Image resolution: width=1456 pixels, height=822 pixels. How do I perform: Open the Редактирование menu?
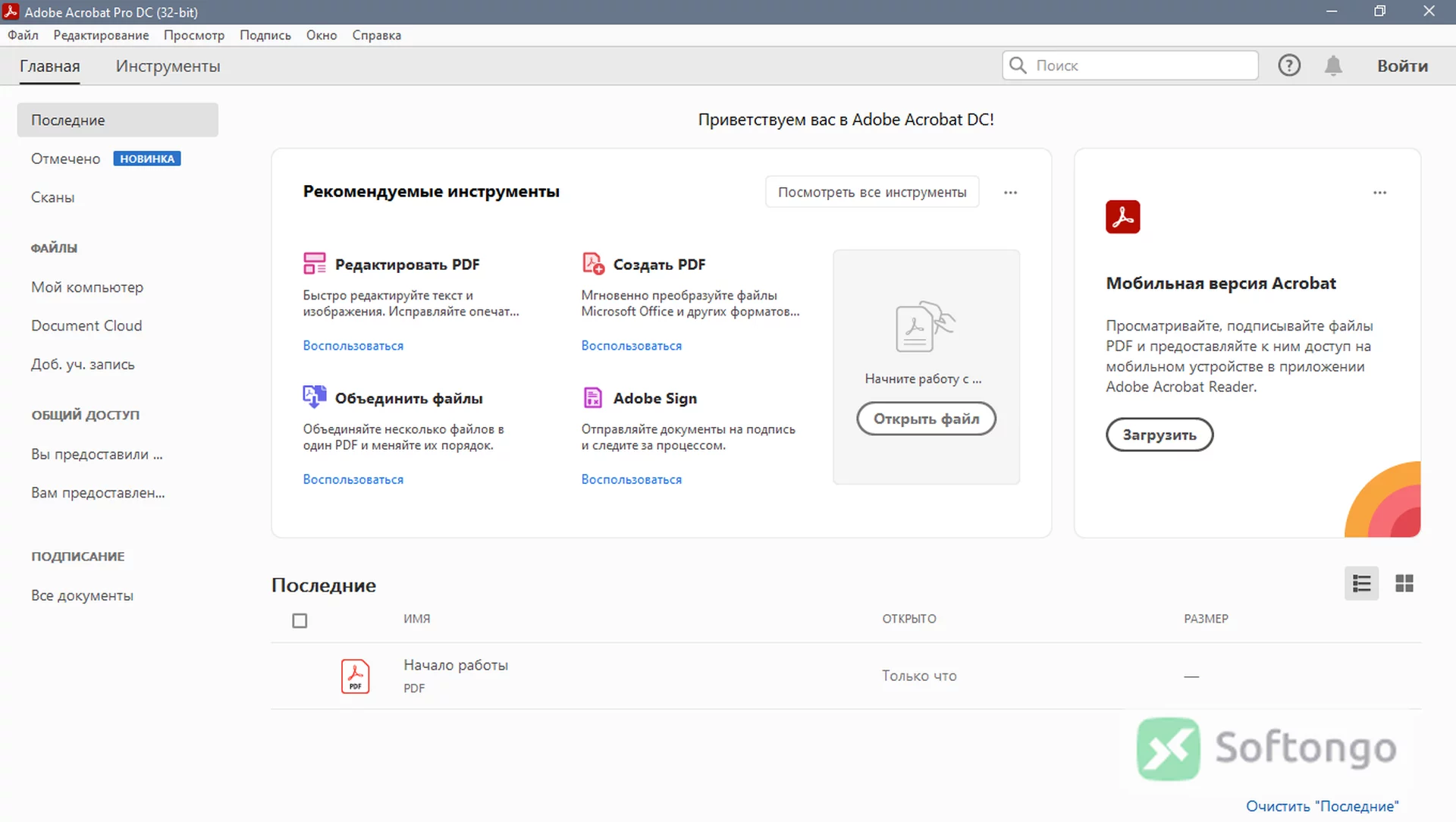pyautogui.click(x=101, y=35)
